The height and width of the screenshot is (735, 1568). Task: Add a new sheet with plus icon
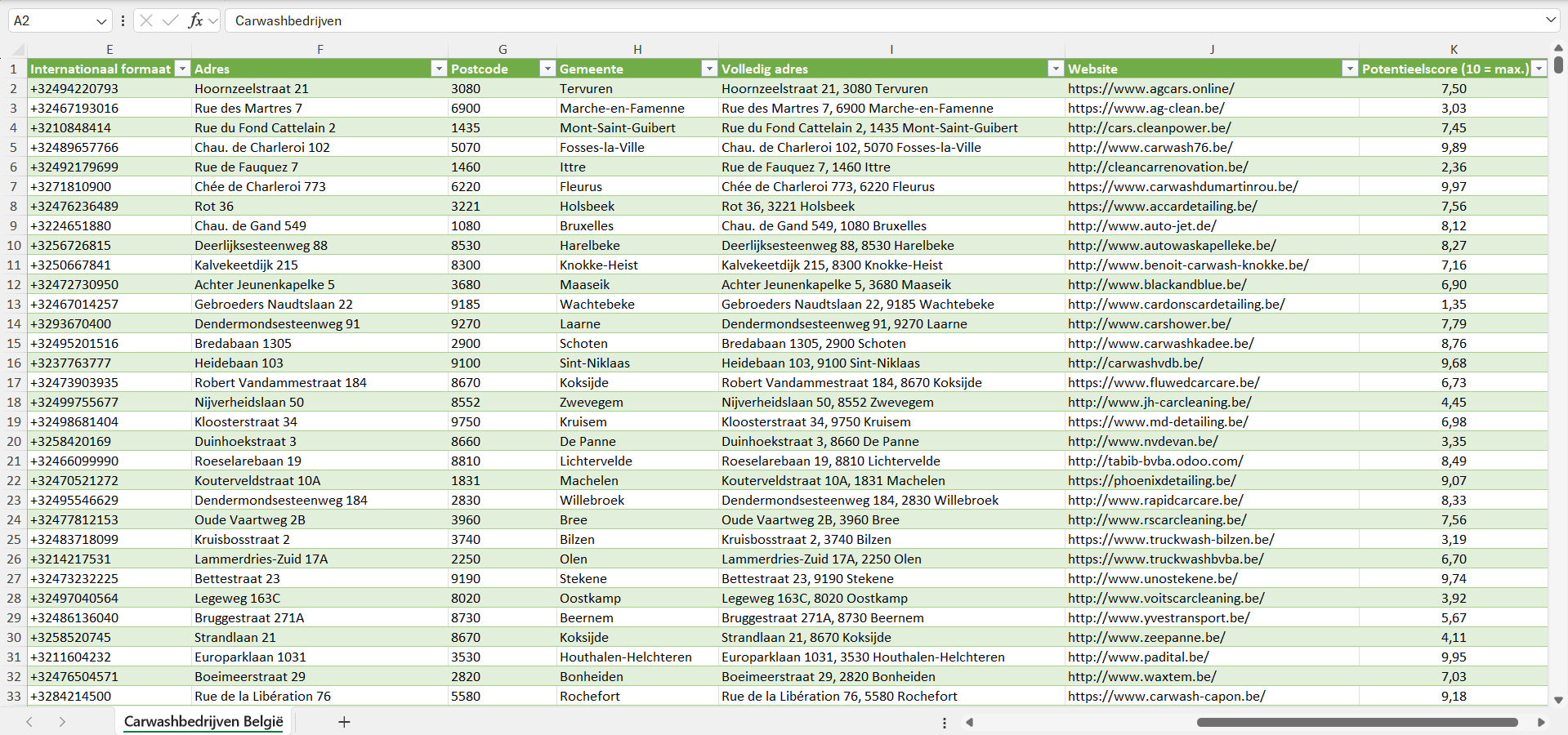tap(344, 722)
